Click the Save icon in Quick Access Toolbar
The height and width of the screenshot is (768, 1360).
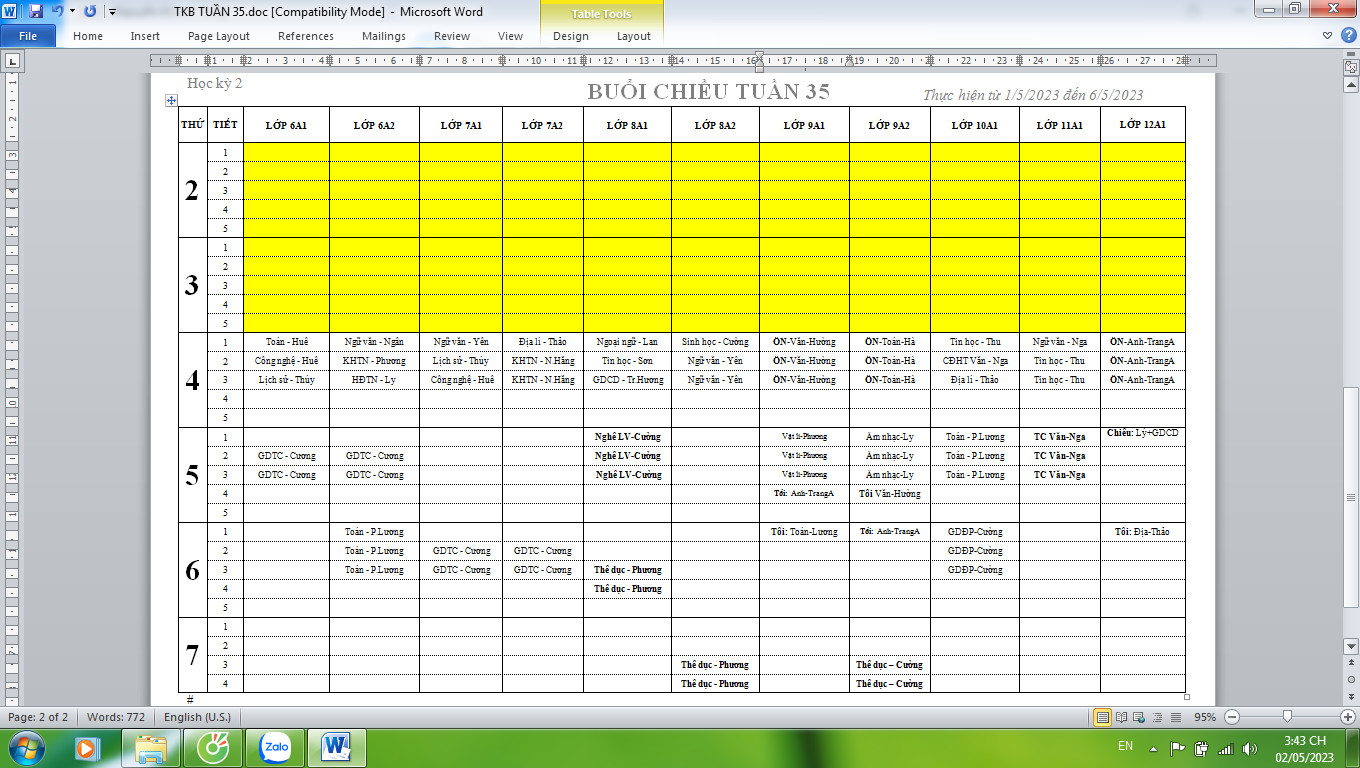point(36,12)
